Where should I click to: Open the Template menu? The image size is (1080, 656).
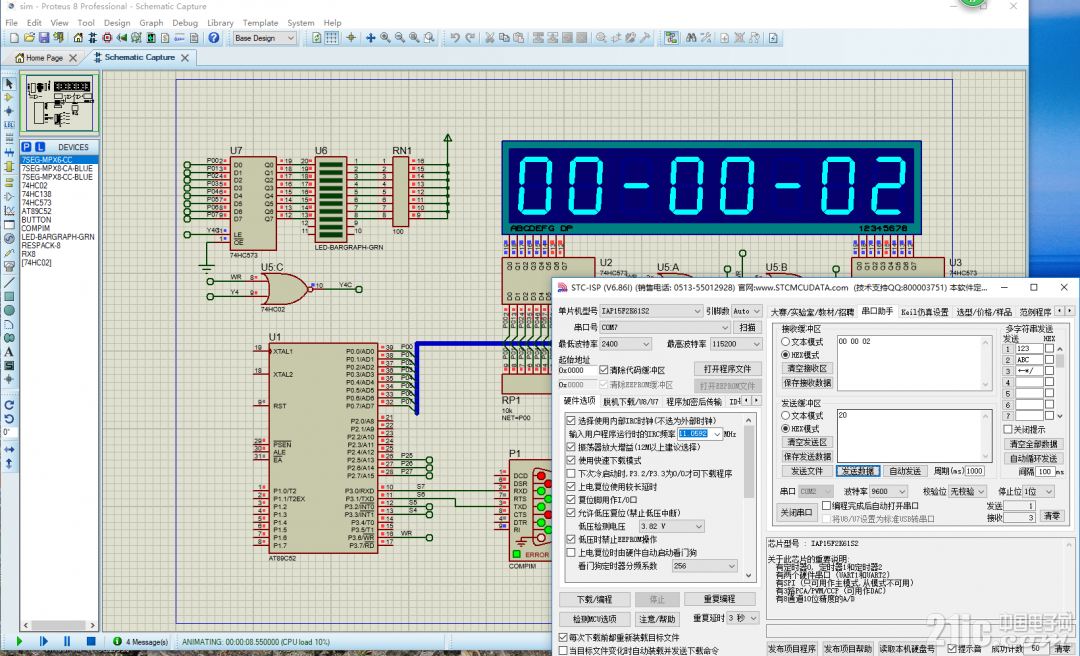(x=260, y=23)
